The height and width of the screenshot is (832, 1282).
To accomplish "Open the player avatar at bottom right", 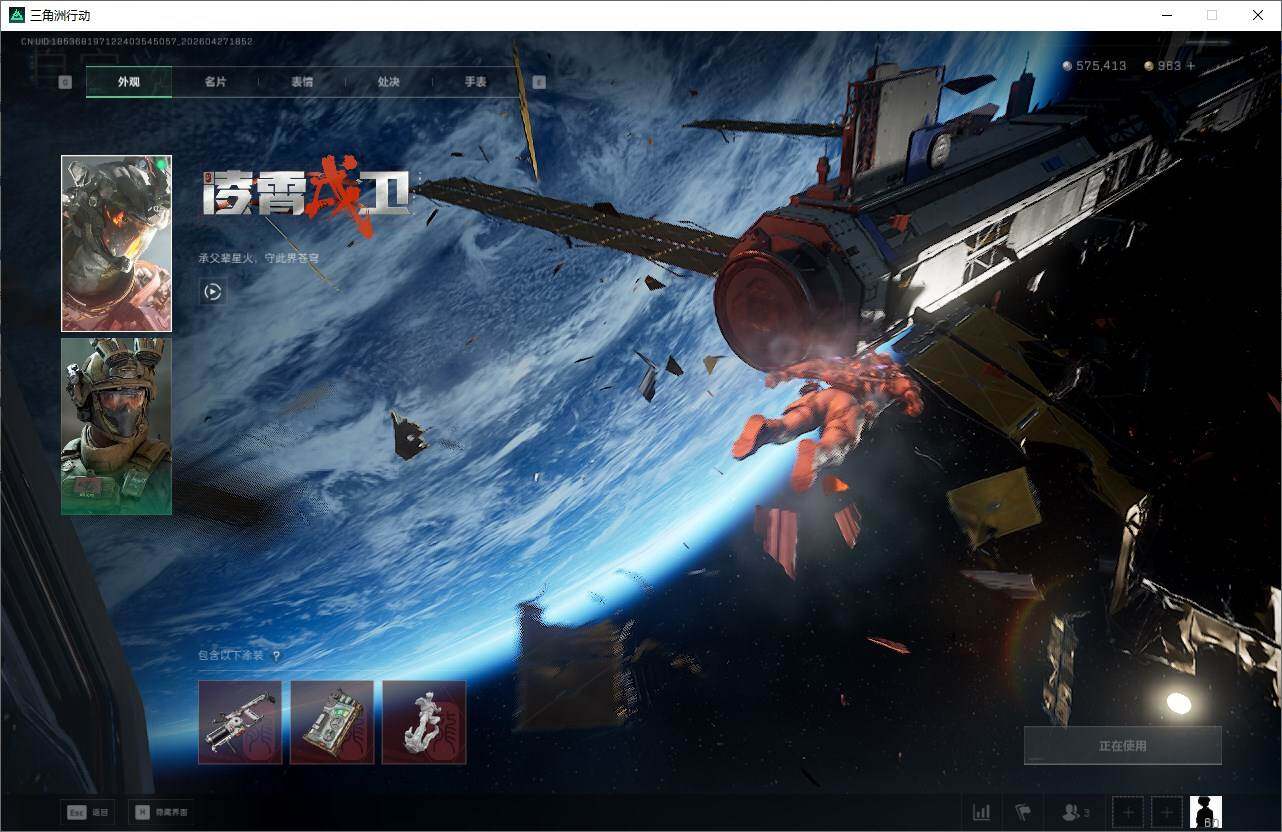I will [1206, 812].
